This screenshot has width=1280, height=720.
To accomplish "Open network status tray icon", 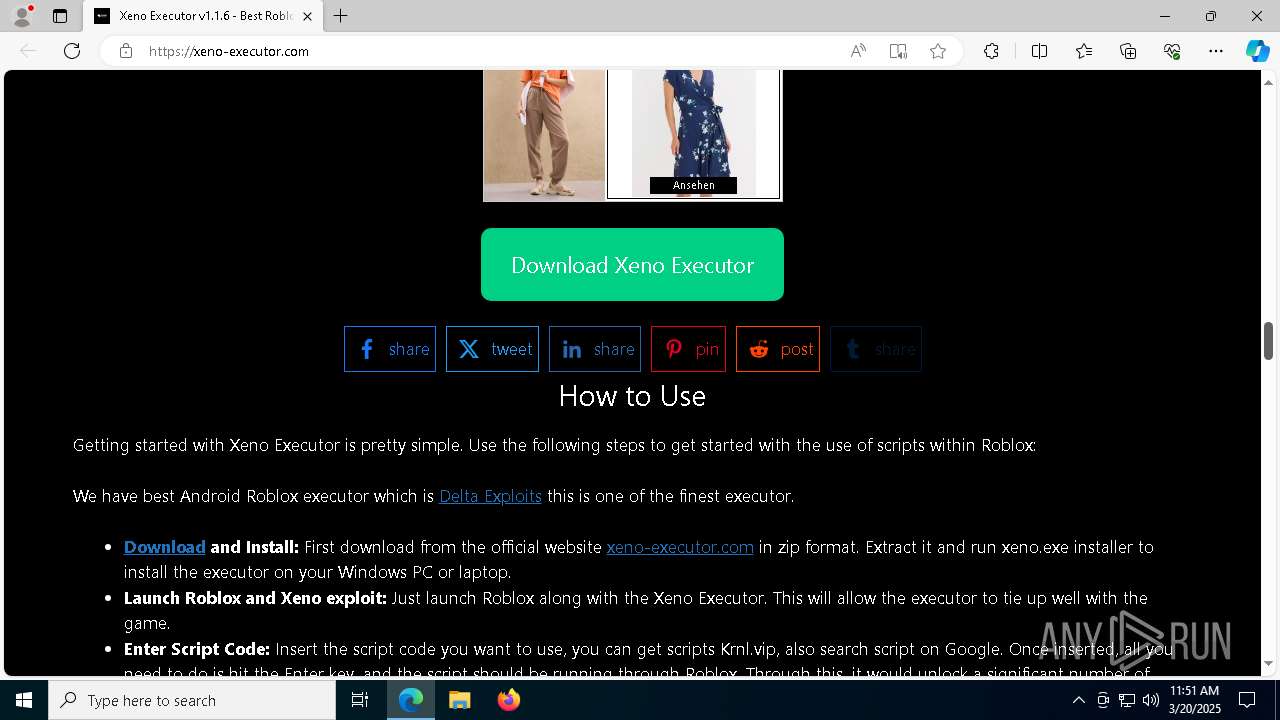I will click(x=1127, y=700).
